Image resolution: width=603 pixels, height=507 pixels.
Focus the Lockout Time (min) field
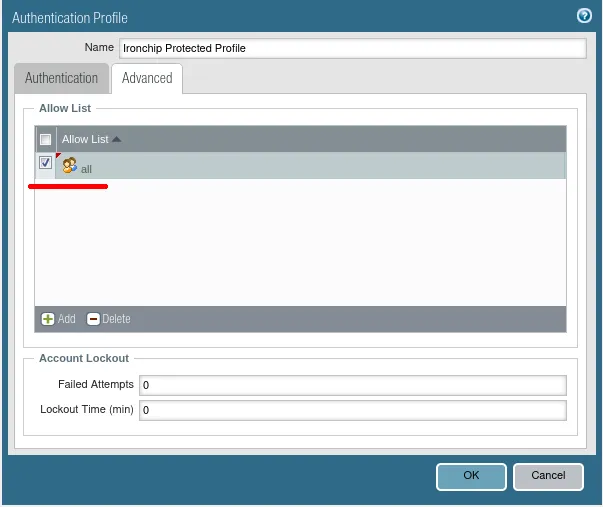(x=353, y=410)
